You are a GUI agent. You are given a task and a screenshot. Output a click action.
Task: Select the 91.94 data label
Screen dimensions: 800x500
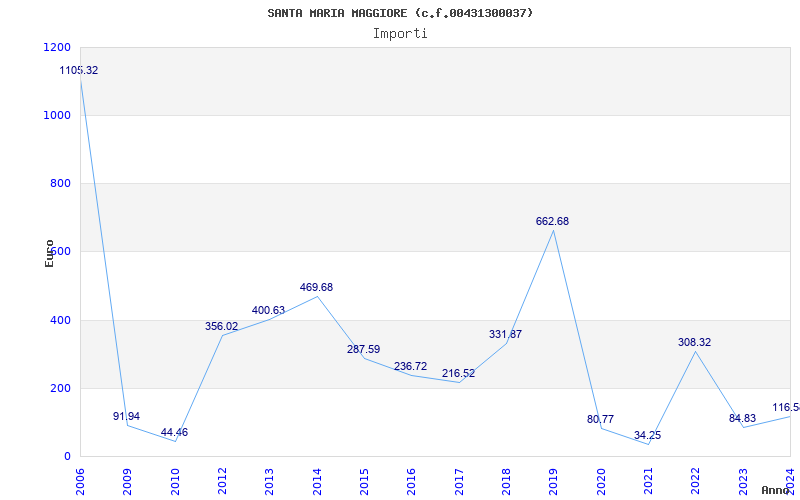tap(126, 416)
